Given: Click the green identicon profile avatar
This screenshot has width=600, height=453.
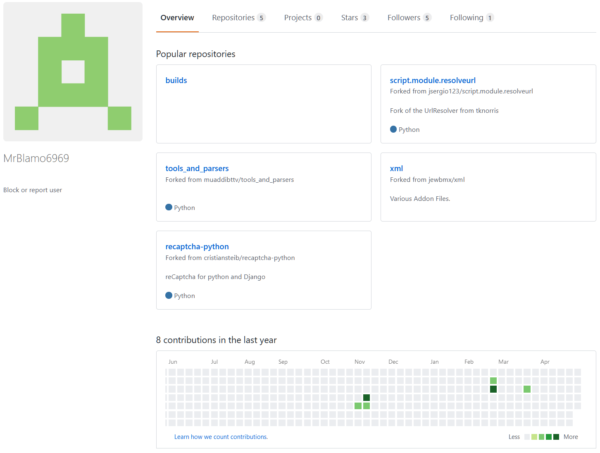Looking at the screenshot, I should click(x=73, y=72).
